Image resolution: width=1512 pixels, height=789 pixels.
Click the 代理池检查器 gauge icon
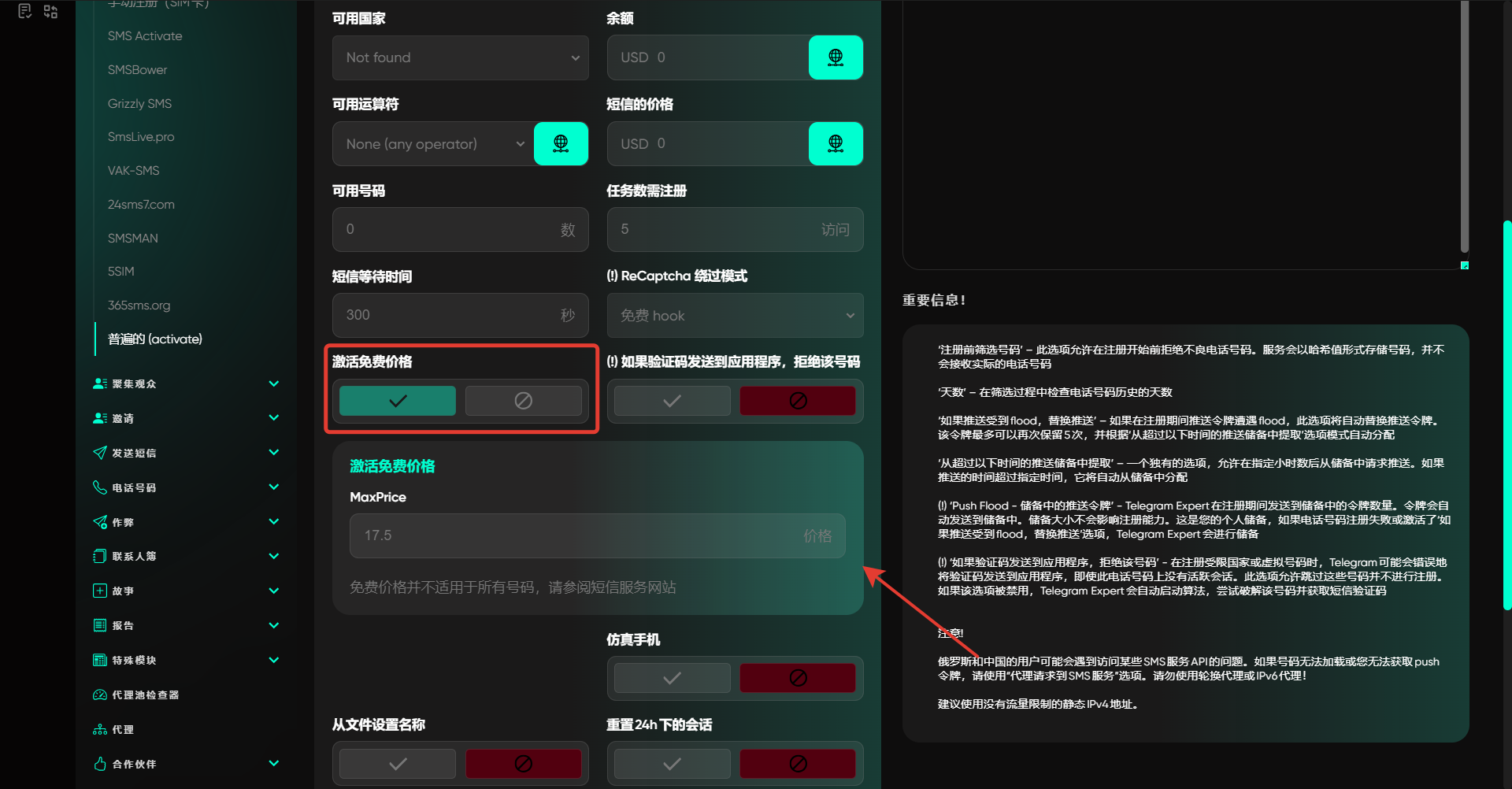(x=100, y=695)
